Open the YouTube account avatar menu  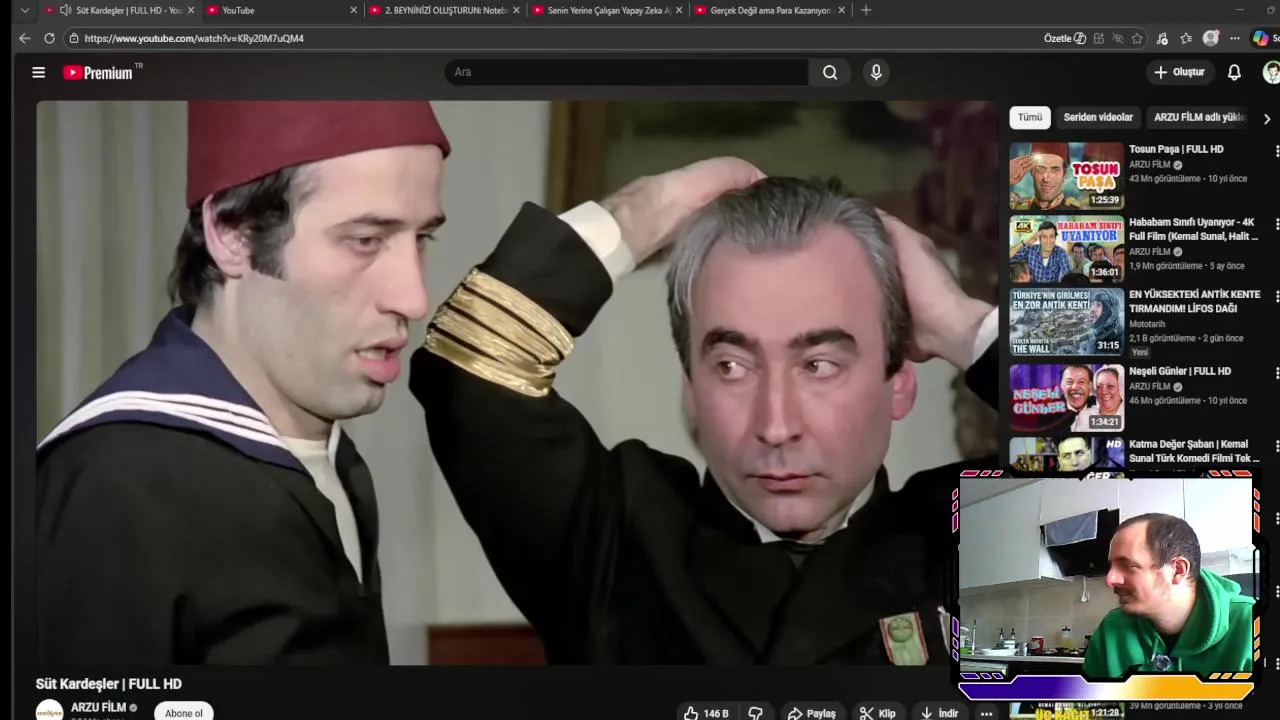pyautogui.click(x=1272, y=72)
